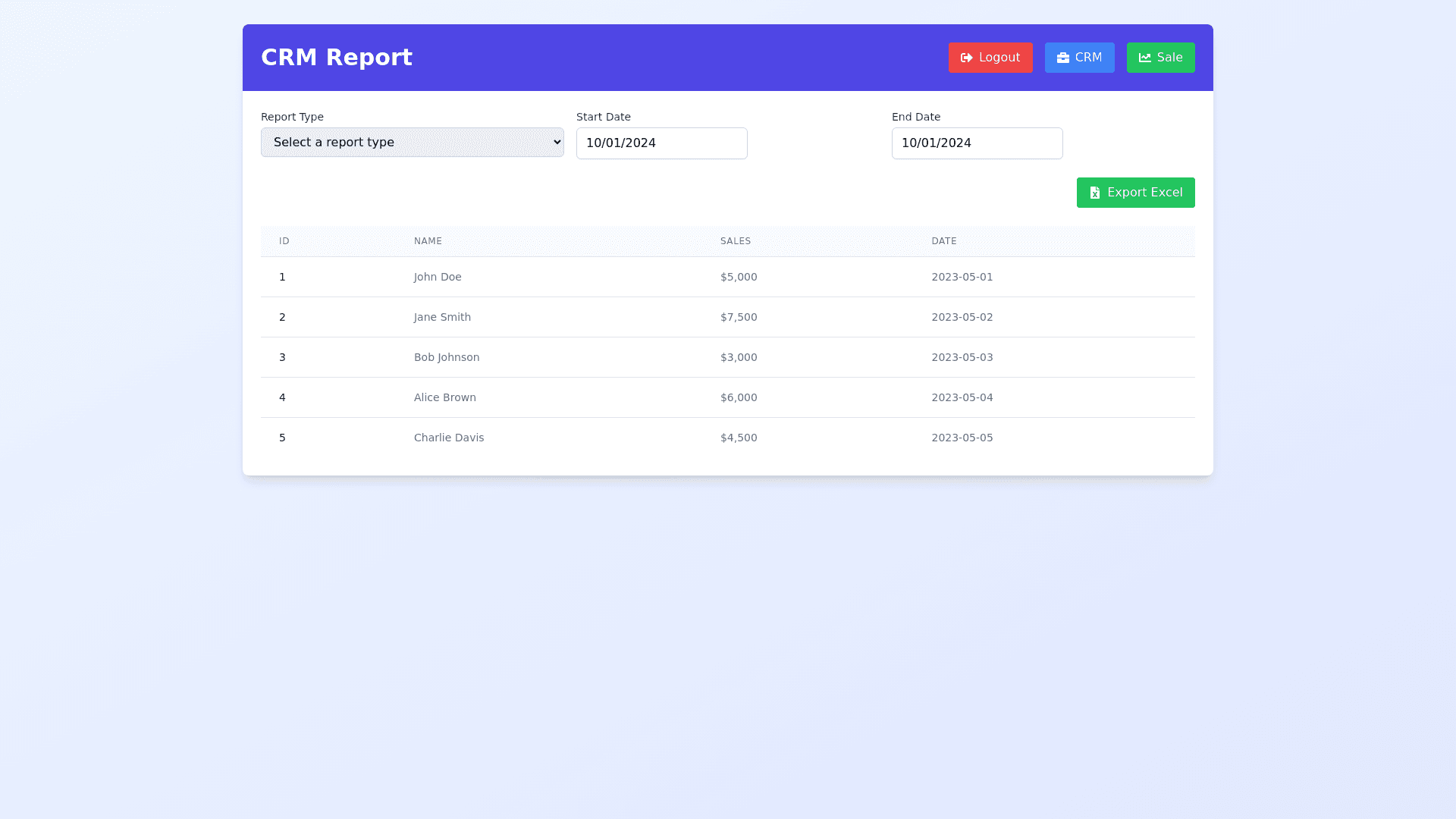The height and width of the screenshot is (819, 1456).
Task: Click the red Logout button label
Action: (x=999, y=58)
